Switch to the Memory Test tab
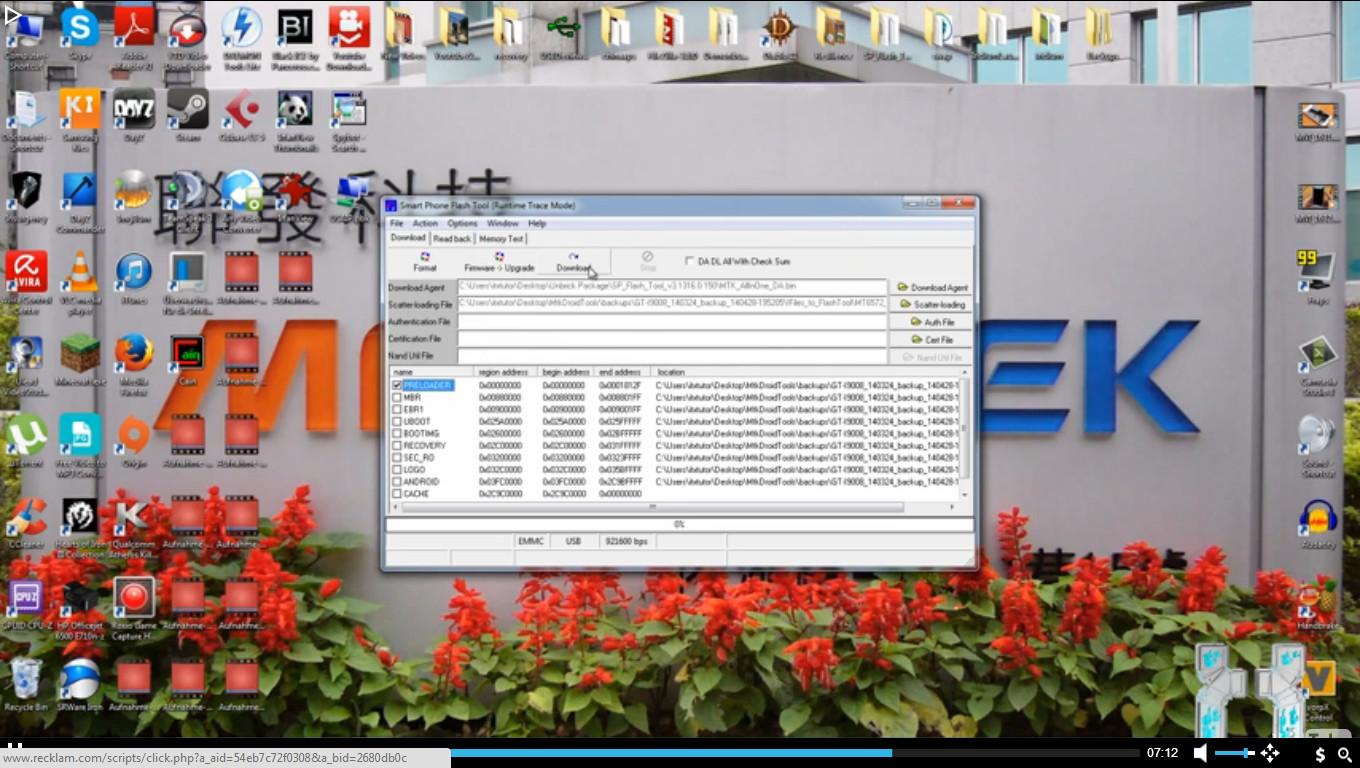Viewport: 1360px width, 768px height. (501, 239)
